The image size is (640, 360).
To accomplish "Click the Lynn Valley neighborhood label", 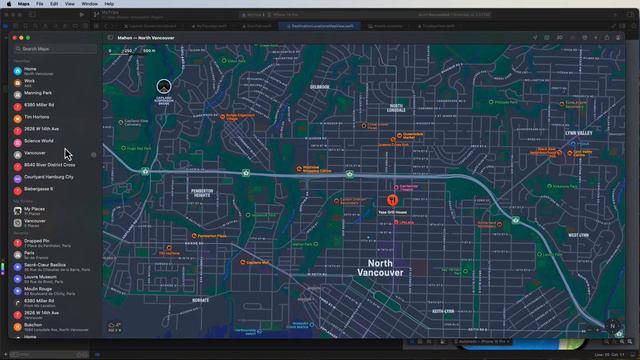I will pyautogui.click(x=579, y=133).
